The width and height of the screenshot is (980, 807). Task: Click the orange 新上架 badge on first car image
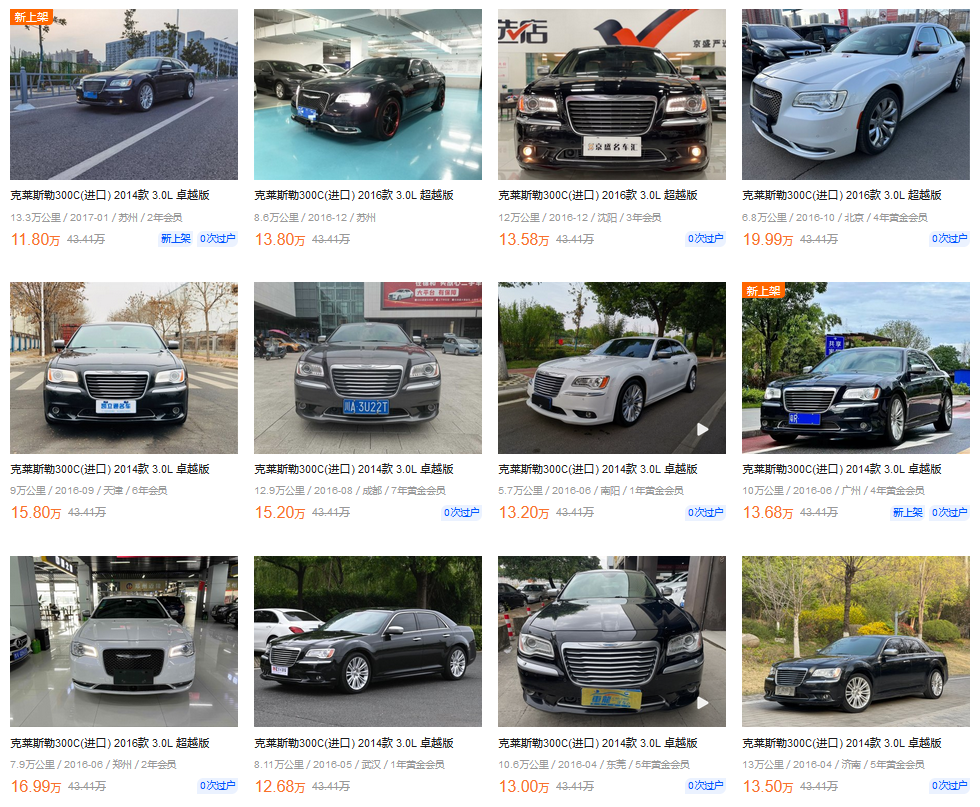pyautogui.click(x=31, y=17)
